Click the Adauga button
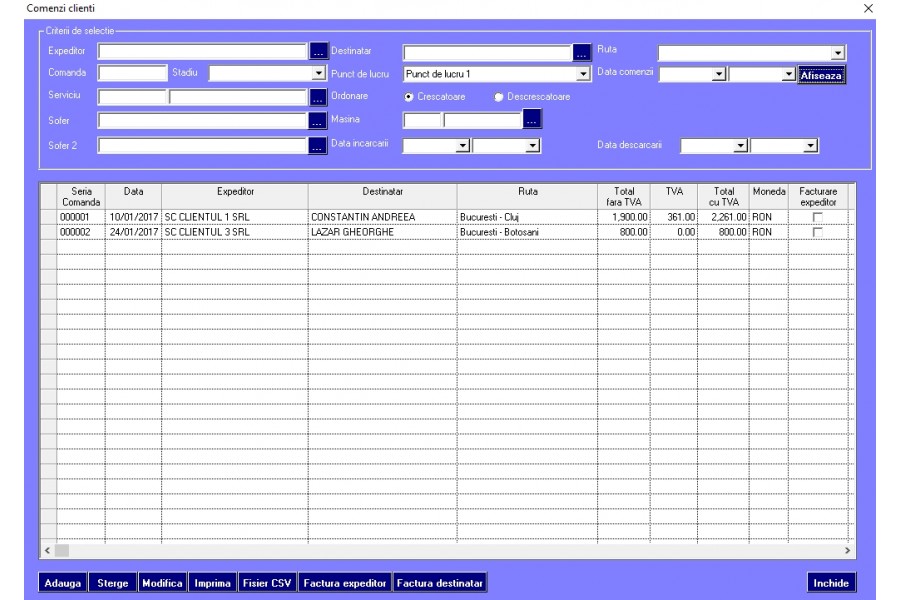The image size is (900, 600). (63, 583)
